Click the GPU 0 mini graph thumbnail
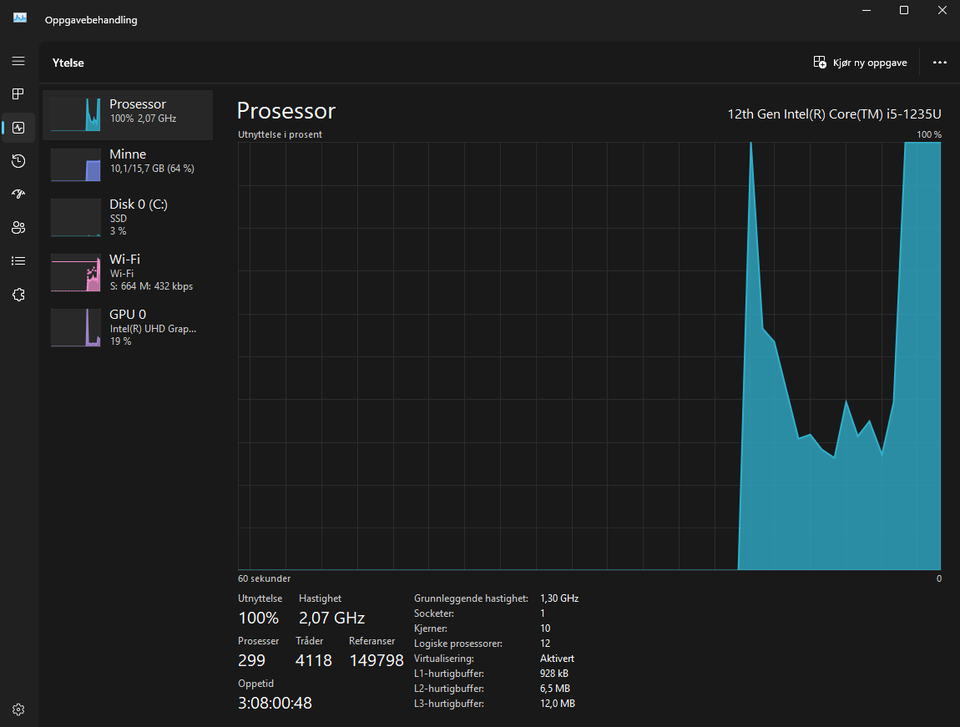The image size is (960, 727). point(76,328)
